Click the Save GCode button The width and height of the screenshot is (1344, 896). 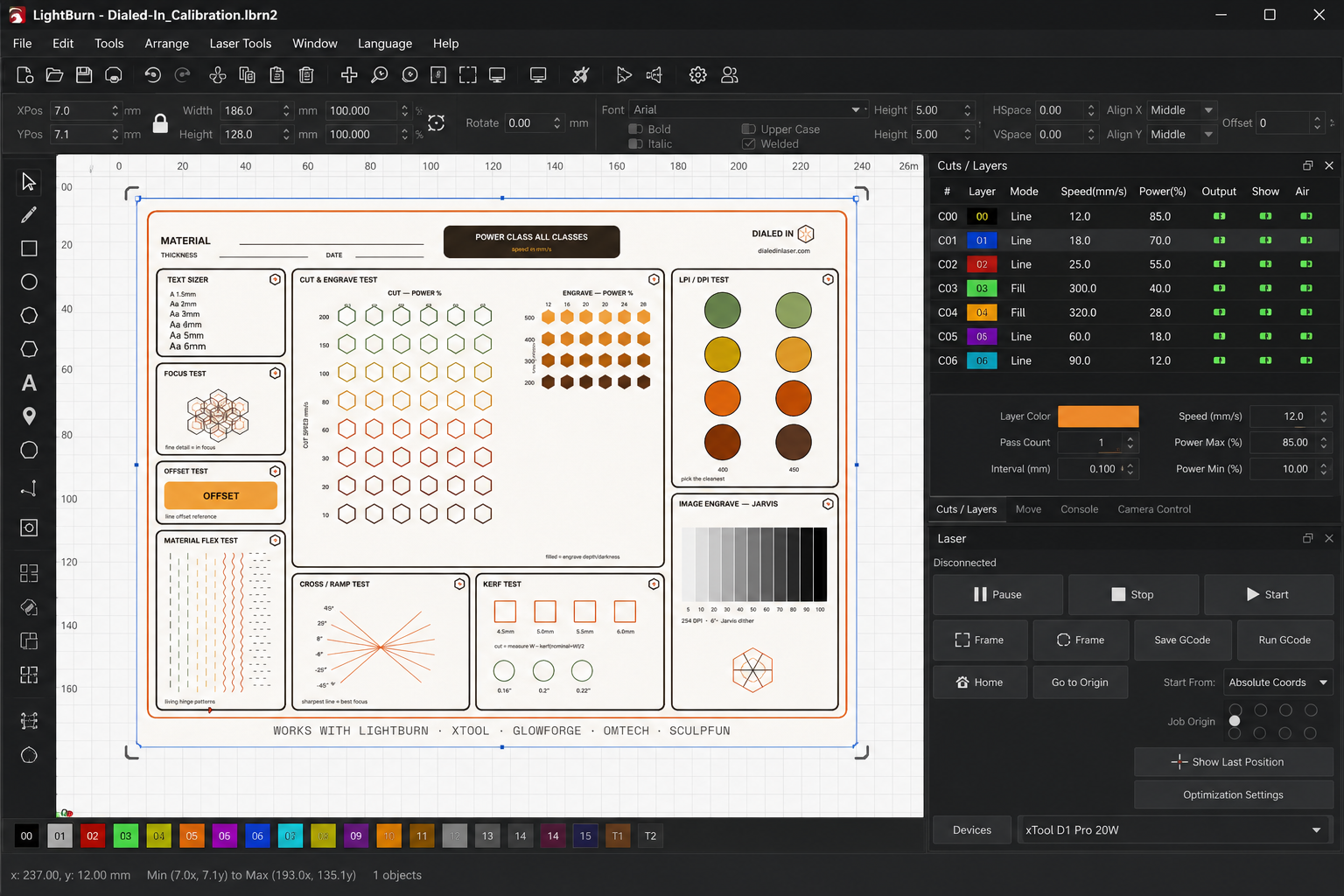tap(1182, 640)
